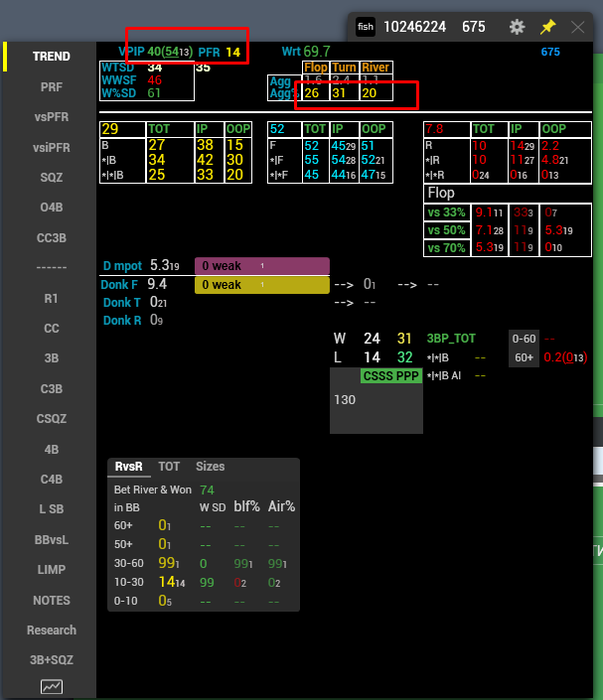Open the 3B sidebar tab
Image resolution: width=603 pixels, height=700 pixels.
51,358
